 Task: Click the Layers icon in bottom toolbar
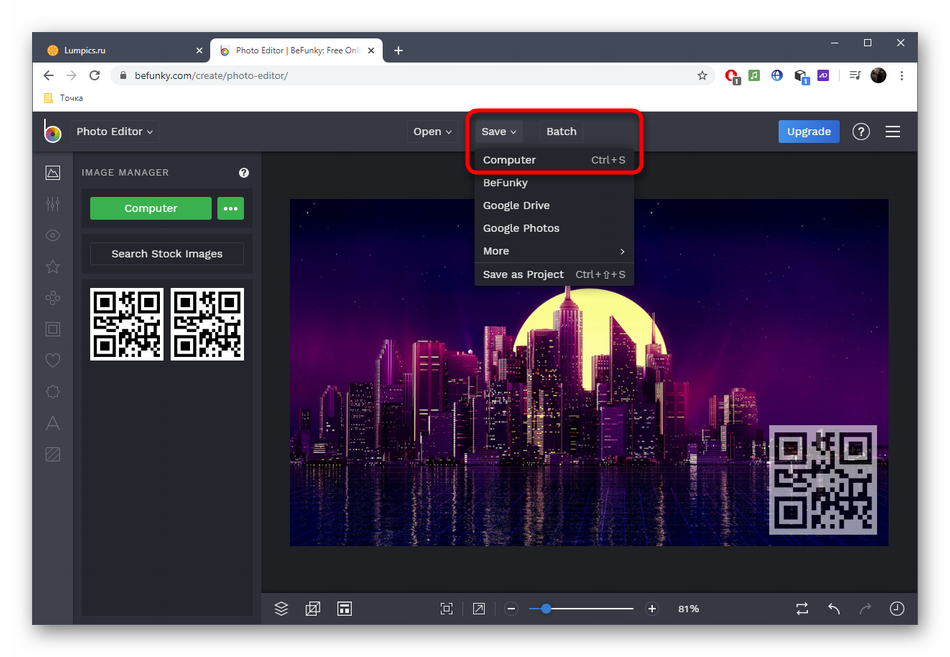(281, 608)
